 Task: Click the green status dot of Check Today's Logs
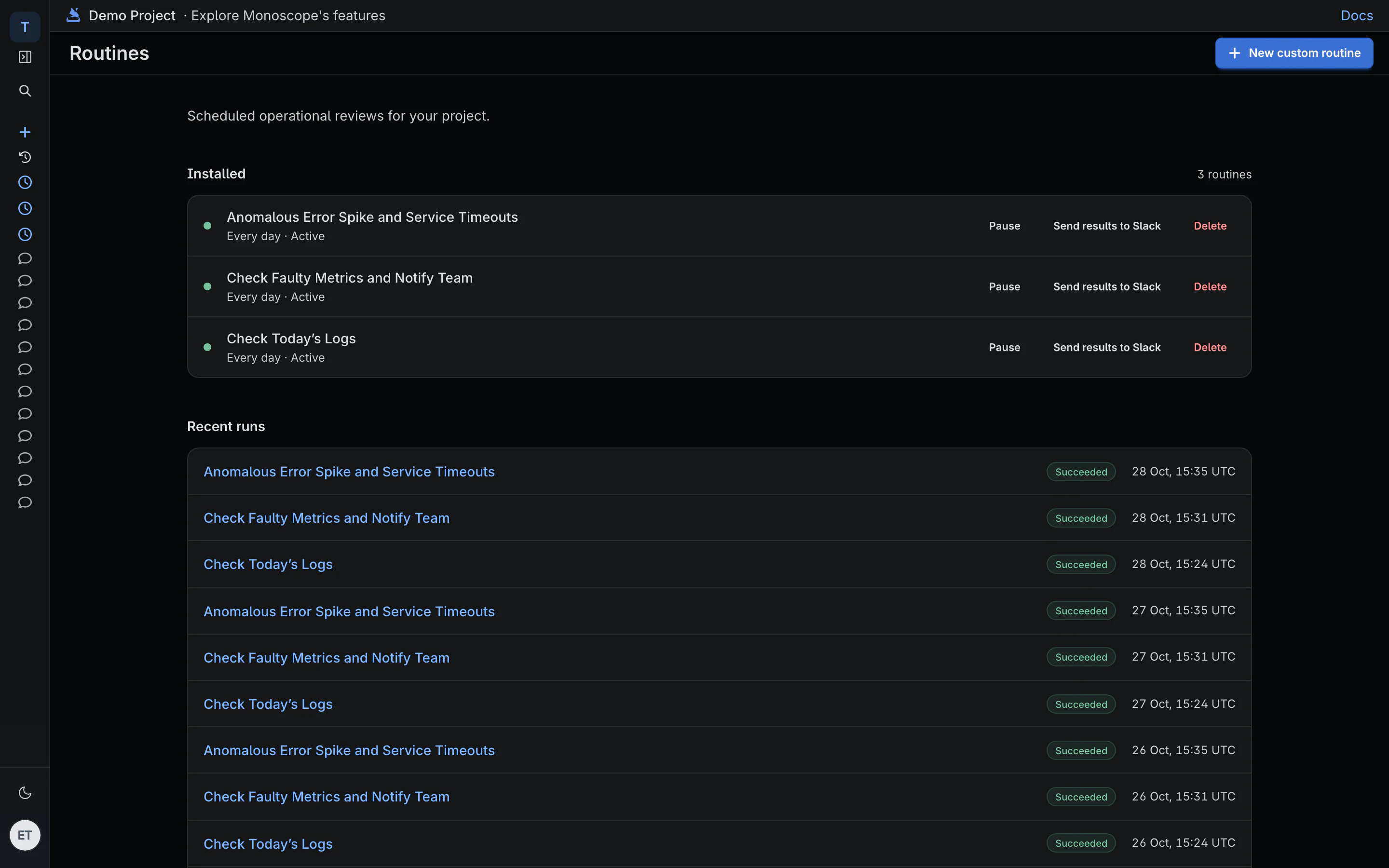click(x=207, y=347)
